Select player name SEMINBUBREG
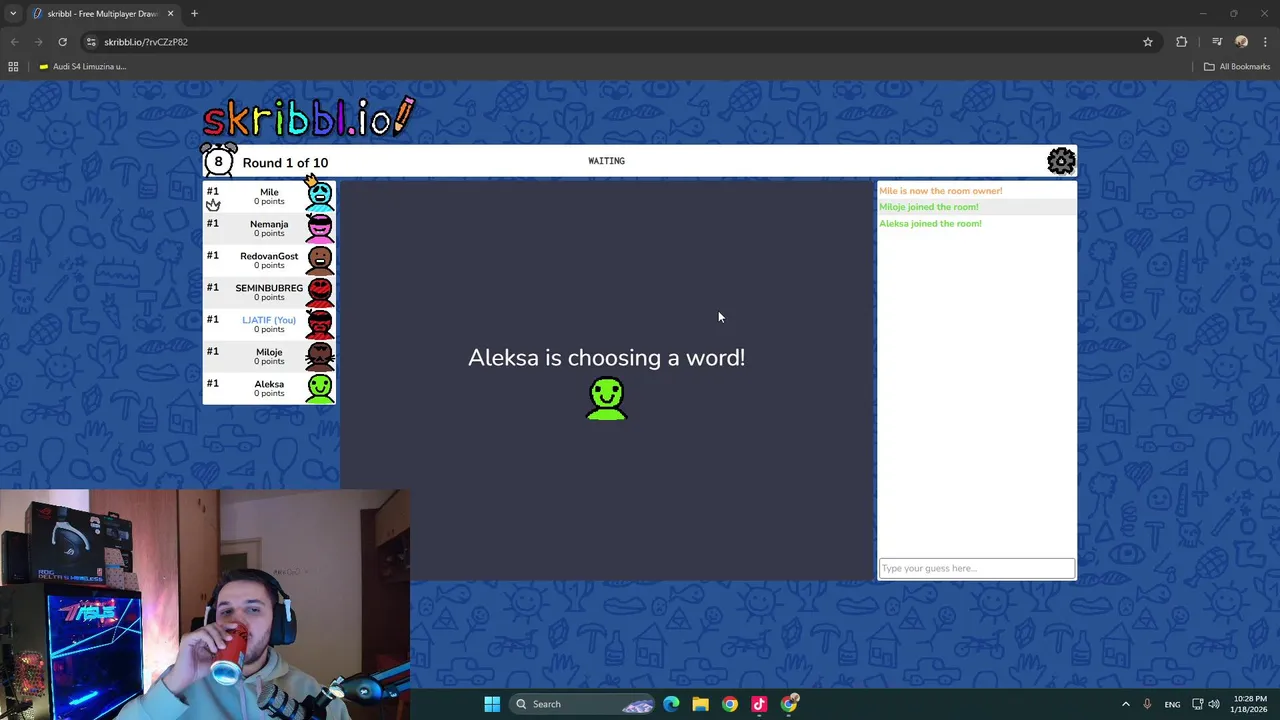Image resolution: width=1280 pixels, height=720 pixels. coord(269,288)
